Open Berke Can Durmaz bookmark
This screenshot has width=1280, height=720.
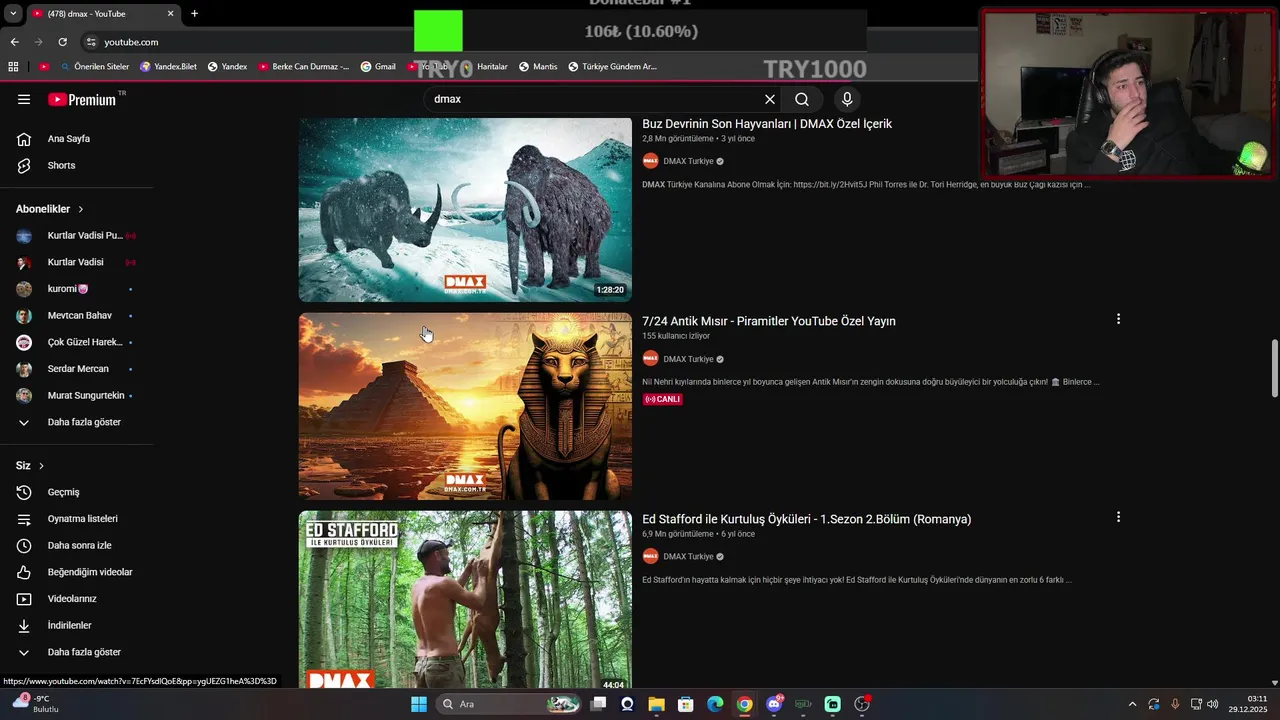click(304, 67)
